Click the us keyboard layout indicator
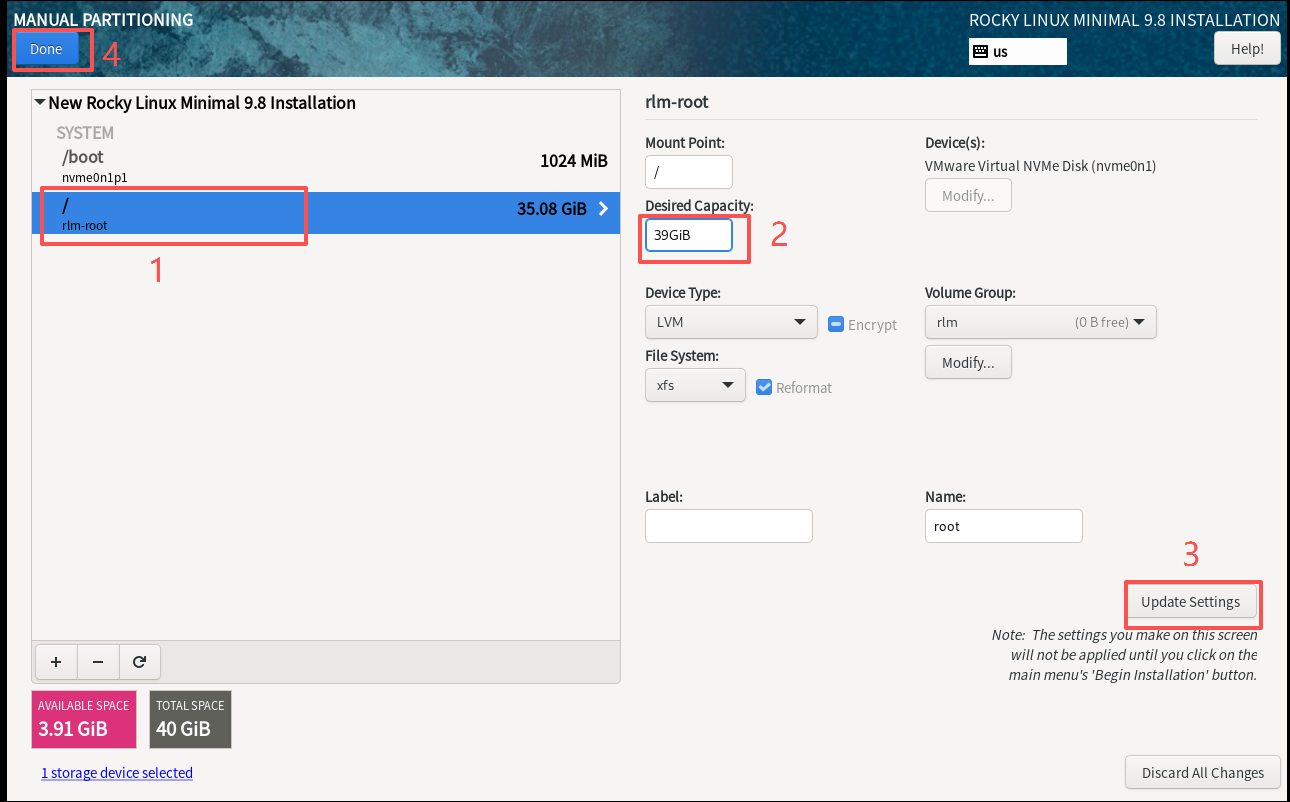Viewport: 1290px width, 802px height. tap(1018, 51)
